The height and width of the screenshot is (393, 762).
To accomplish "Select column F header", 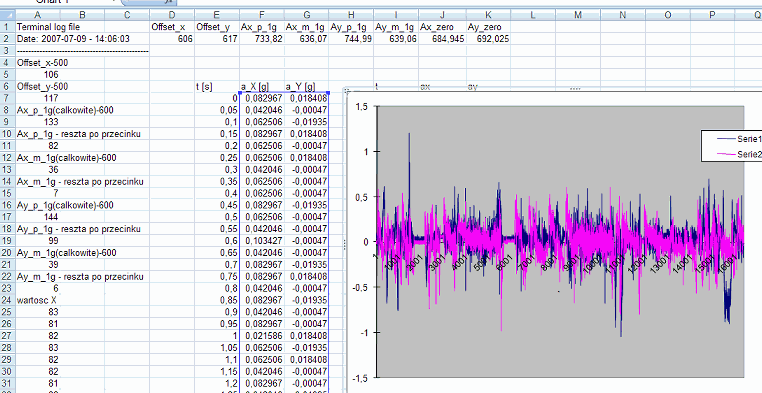I will pos(262,15).
